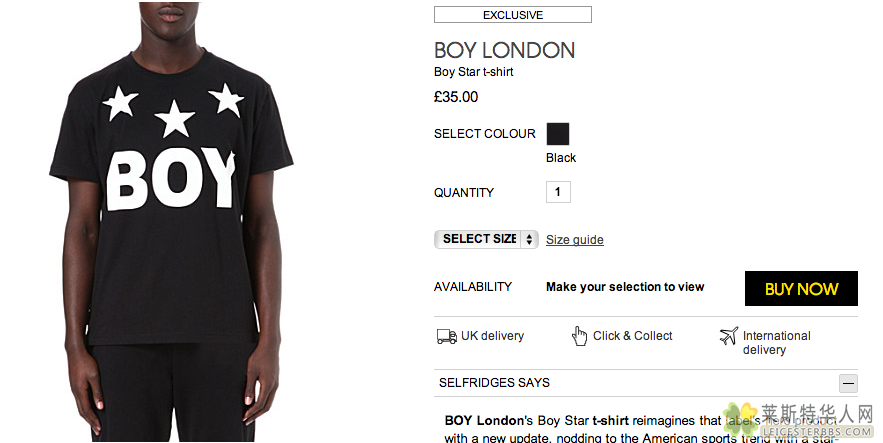Choose the Black colour swatch
The height and width of the screenshot is (443, 883).
tap(558, 134)
